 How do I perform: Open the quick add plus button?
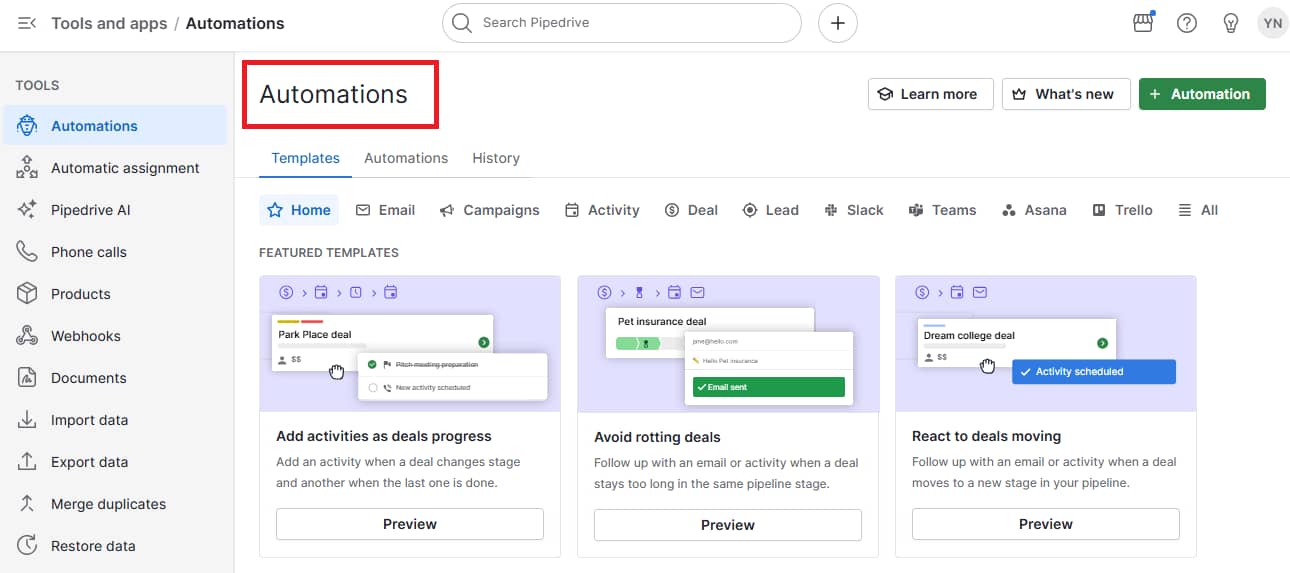838,23
